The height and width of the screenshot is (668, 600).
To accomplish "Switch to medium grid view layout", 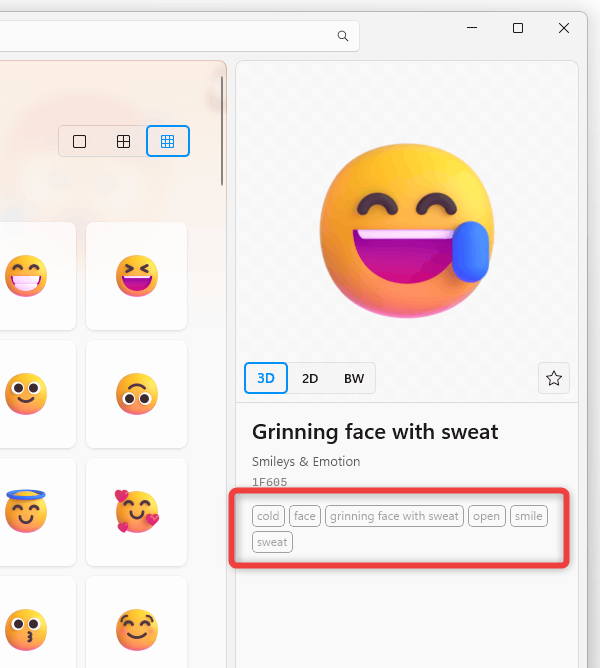I will [x=124, y=141].
